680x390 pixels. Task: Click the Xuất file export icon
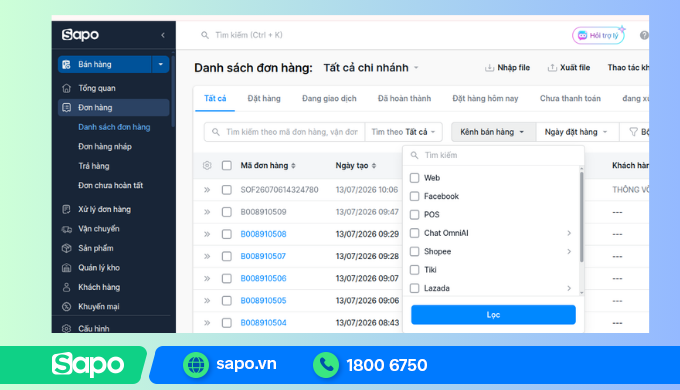click(x=552, y=68)
